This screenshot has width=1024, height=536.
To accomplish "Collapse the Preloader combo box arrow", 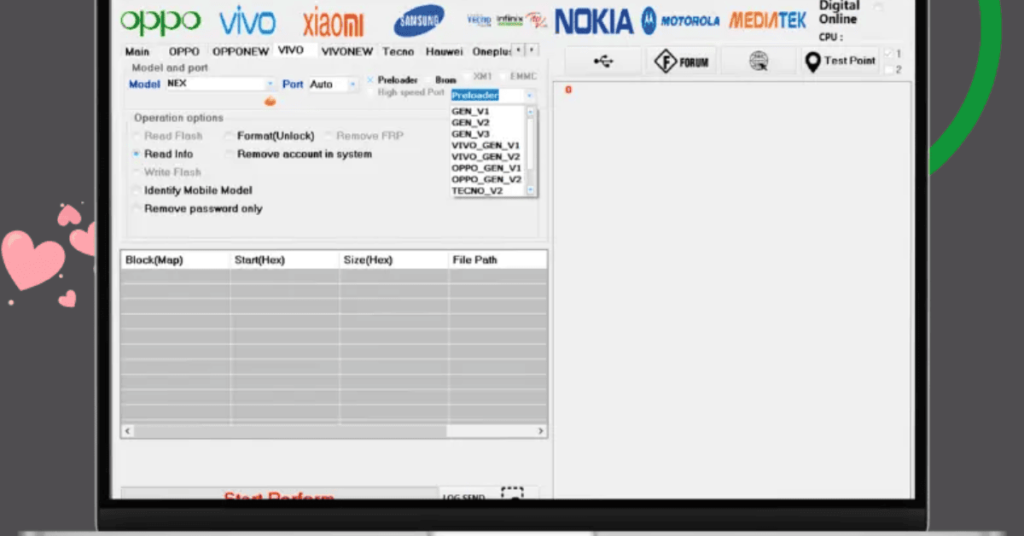I will click(x=530, y=95).
